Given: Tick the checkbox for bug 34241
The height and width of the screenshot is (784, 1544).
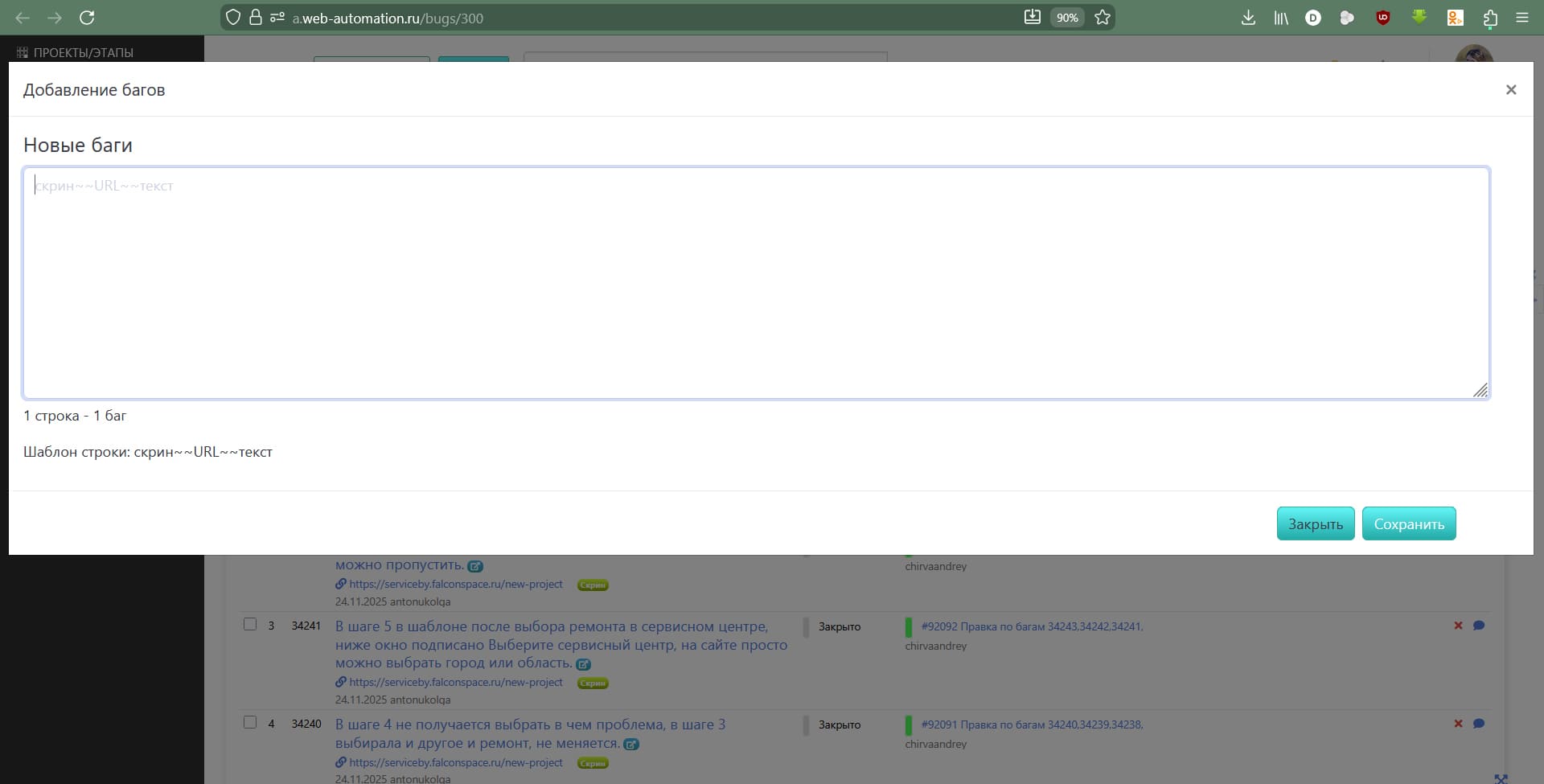Looking at the screenshot, I should click(x=250, y=625).
